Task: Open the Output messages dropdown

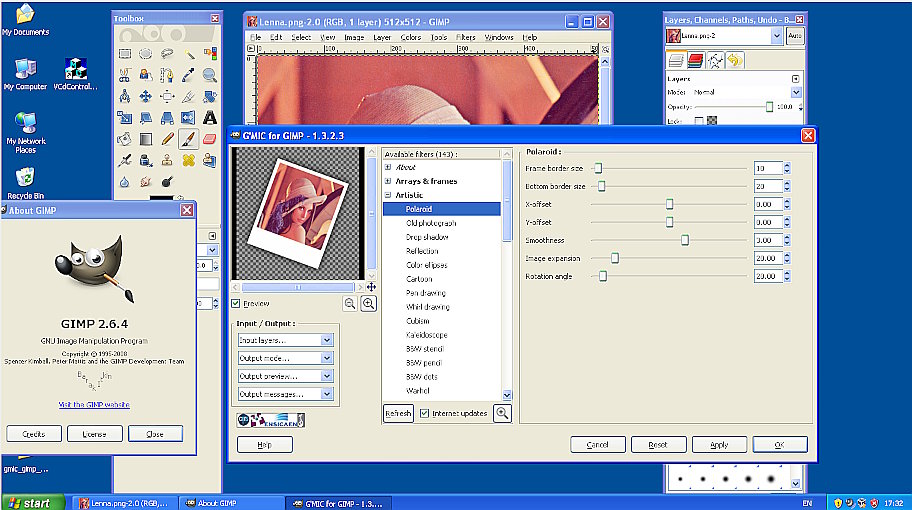Action: [285, 394]
